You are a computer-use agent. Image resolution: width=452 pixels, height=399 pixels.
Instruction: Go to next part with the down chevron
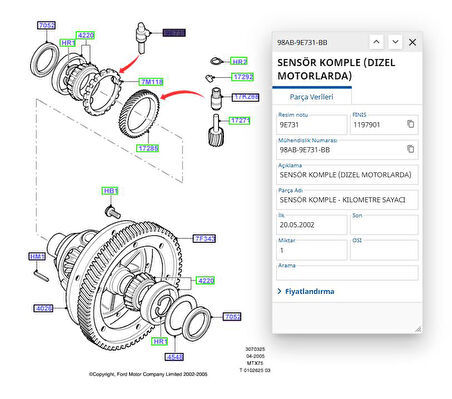coord(395,42)
